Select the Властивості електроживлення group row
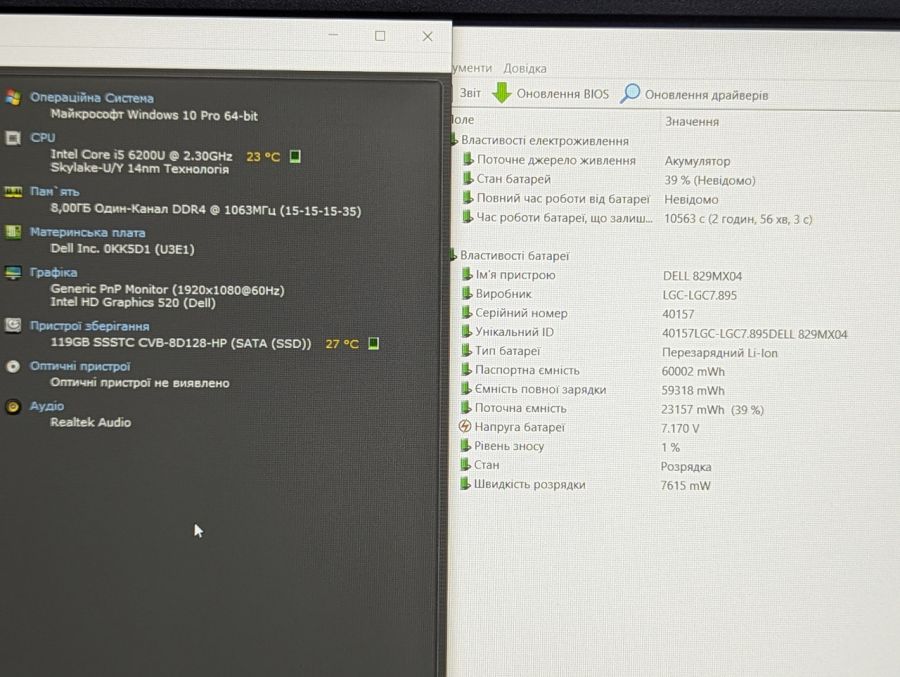Viewport: 900px width, 677px height. [x=545, y=141]
